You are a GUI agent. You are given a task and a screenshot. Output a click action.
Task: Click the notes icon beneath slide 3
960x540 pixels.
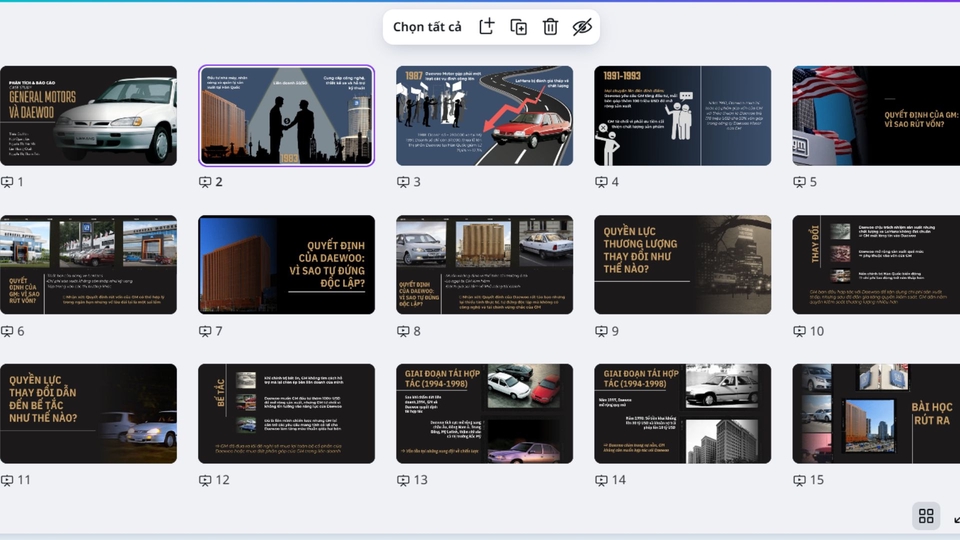pyautogui.click(x=404, y=182)
